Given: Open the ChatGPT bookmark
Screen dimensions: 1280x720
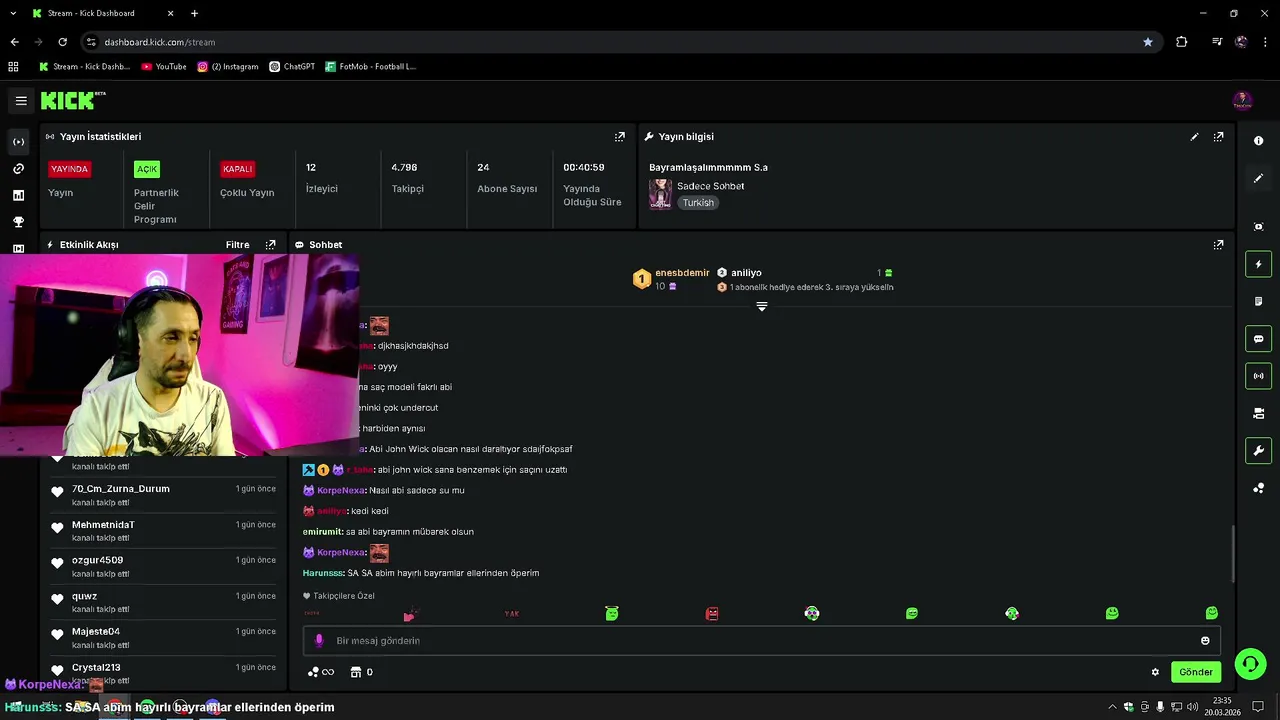Looking at the screenshot, I should pyautogui.click(x=292, y=67).
